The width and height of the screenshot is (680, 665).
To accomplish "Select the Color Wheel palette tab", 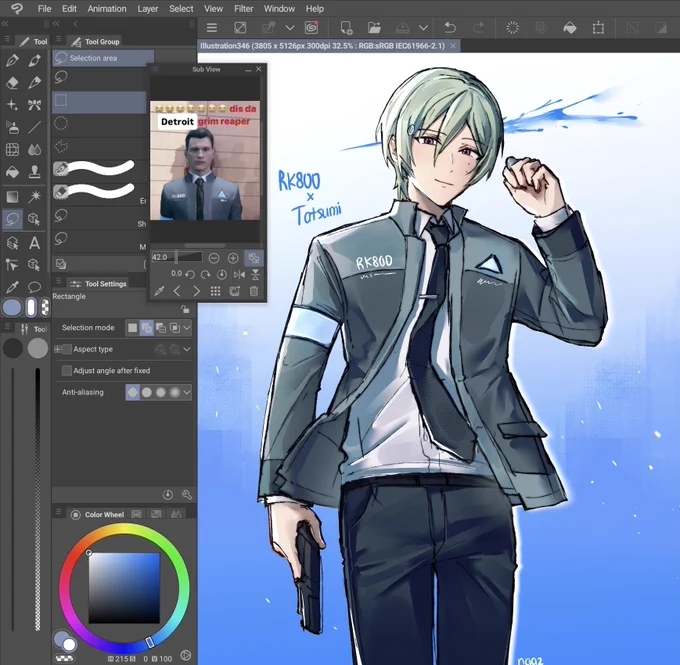I will [x=98, y=514].
